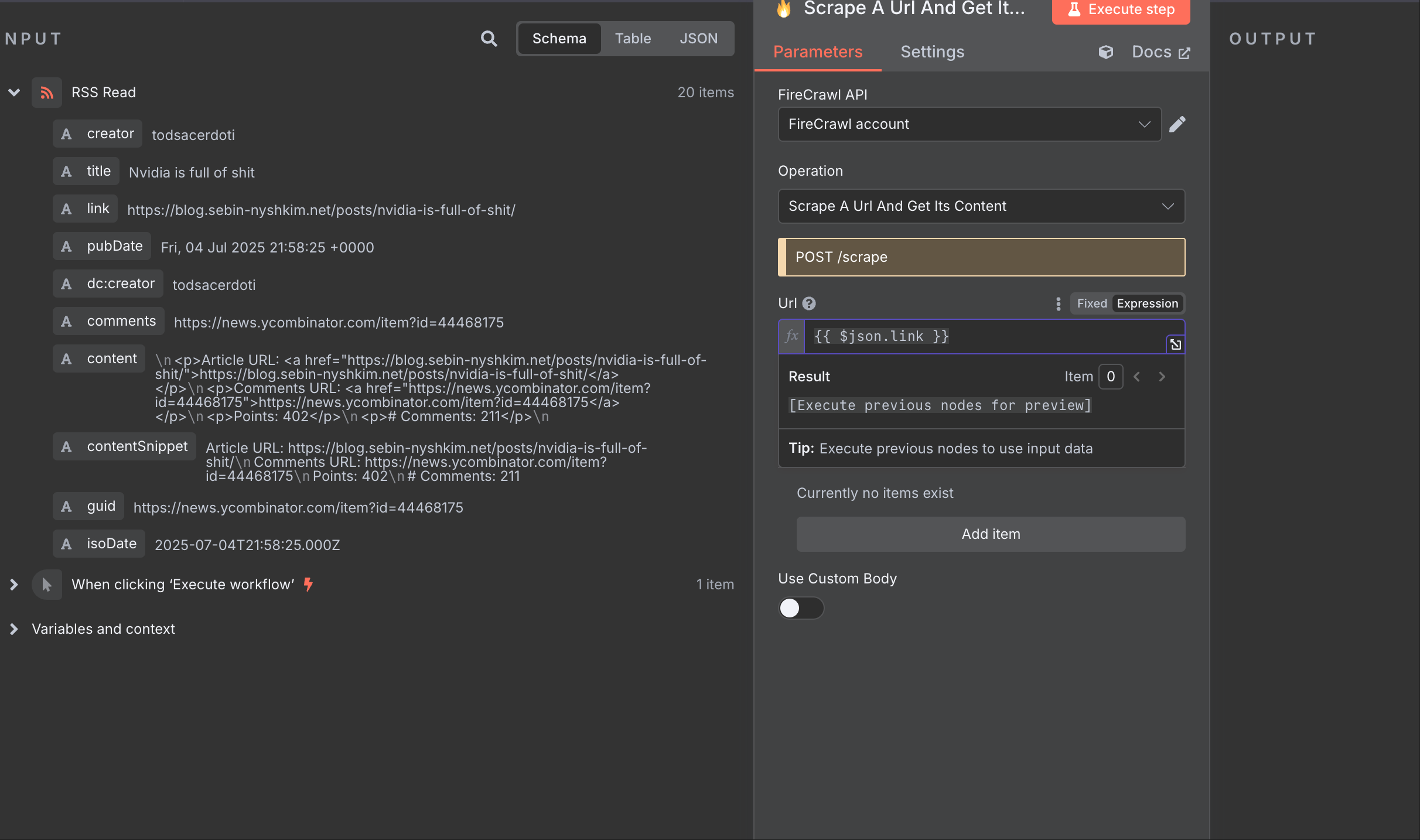Screen dimensions: 1420x840
Task: Switch Url field to Fixed mode
Action: pos(1091,303)
